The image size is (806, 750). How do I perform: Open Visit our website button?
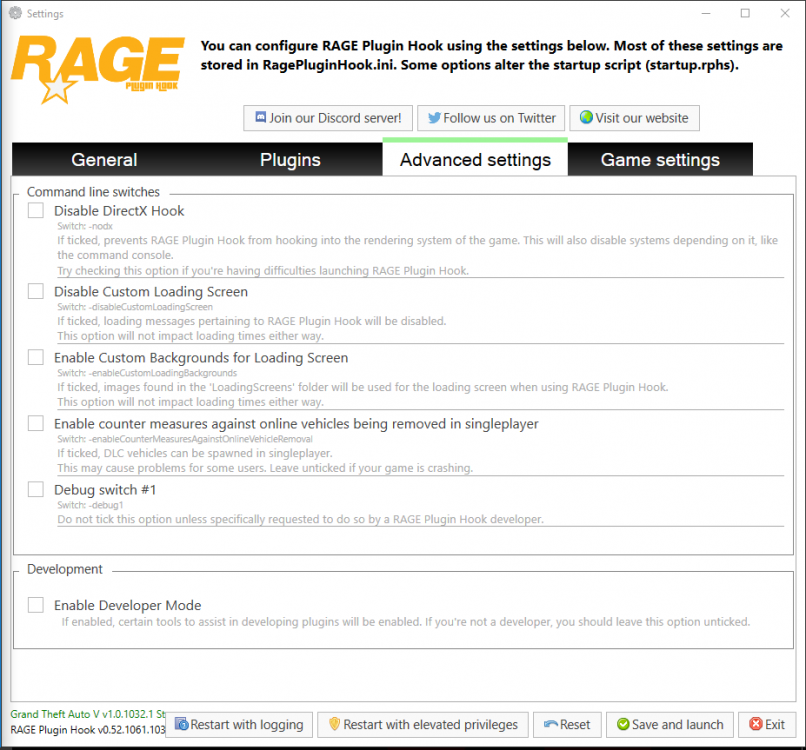click(634, 118)
